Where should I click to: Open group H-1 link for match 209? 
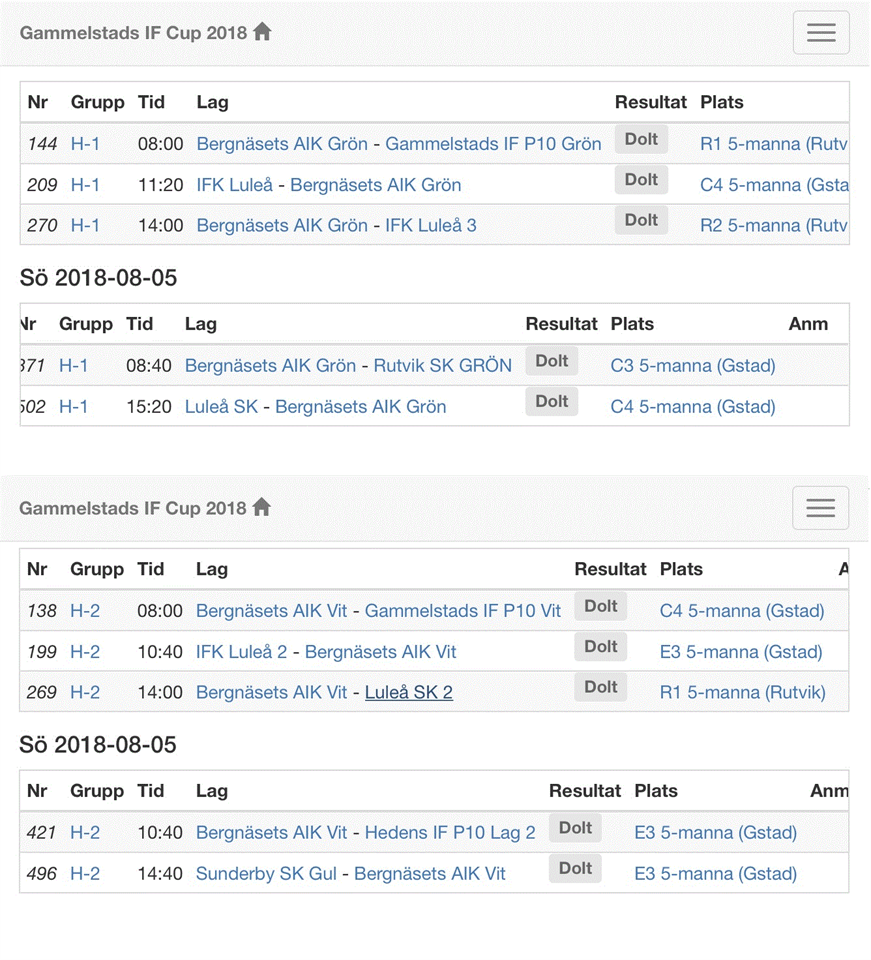pos(85,185)
